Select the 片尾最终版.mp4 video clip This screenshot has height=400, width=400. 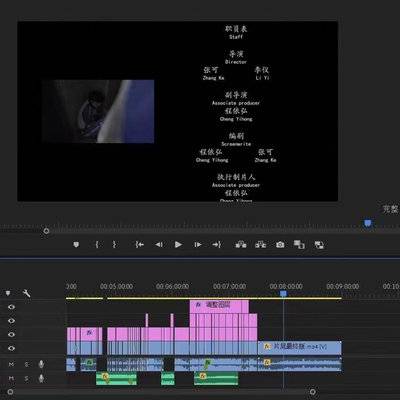[x=300, y=348]
